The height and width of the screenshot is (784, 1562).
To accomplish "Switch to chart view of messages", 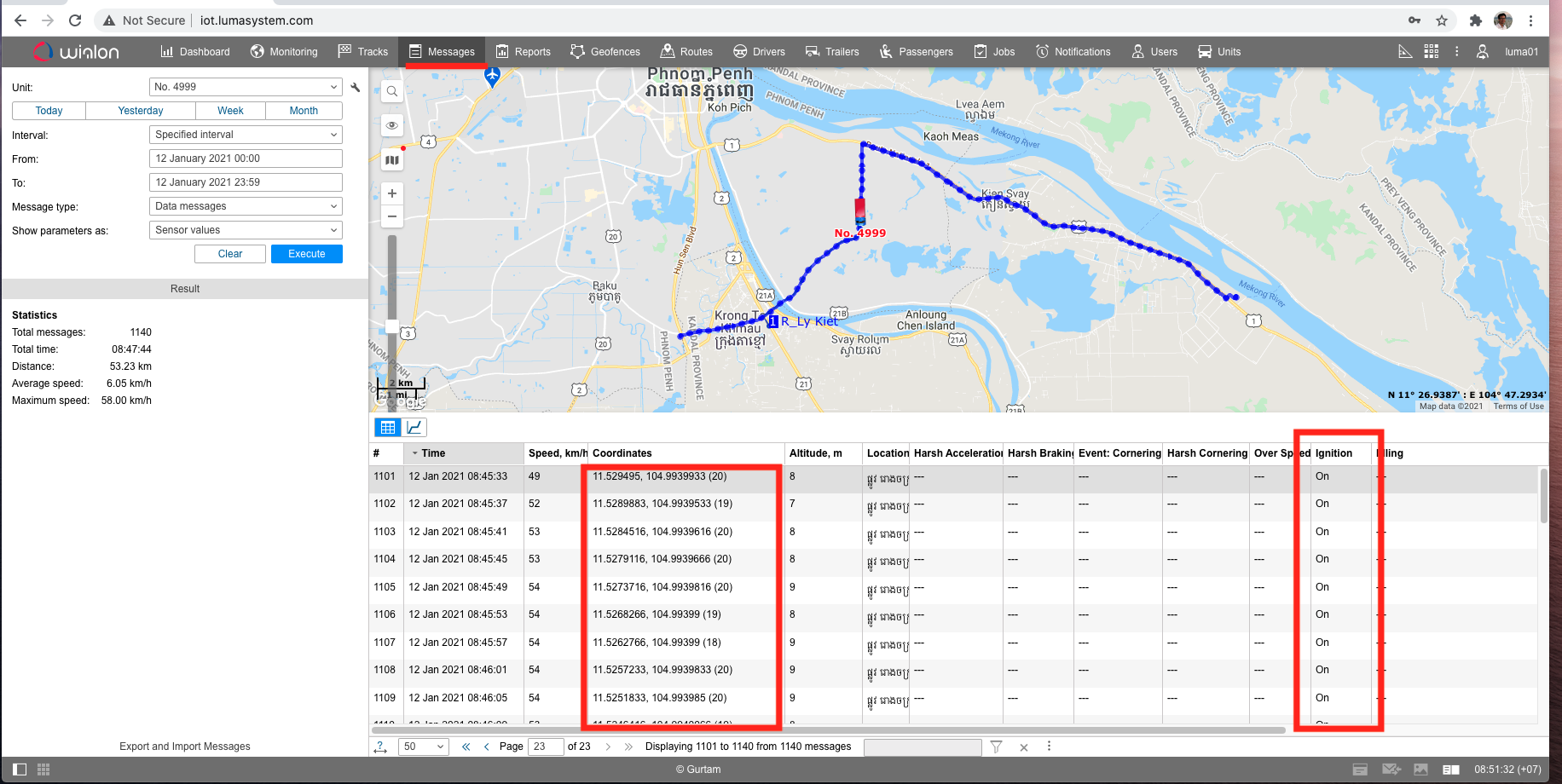I will pos(414,427).
